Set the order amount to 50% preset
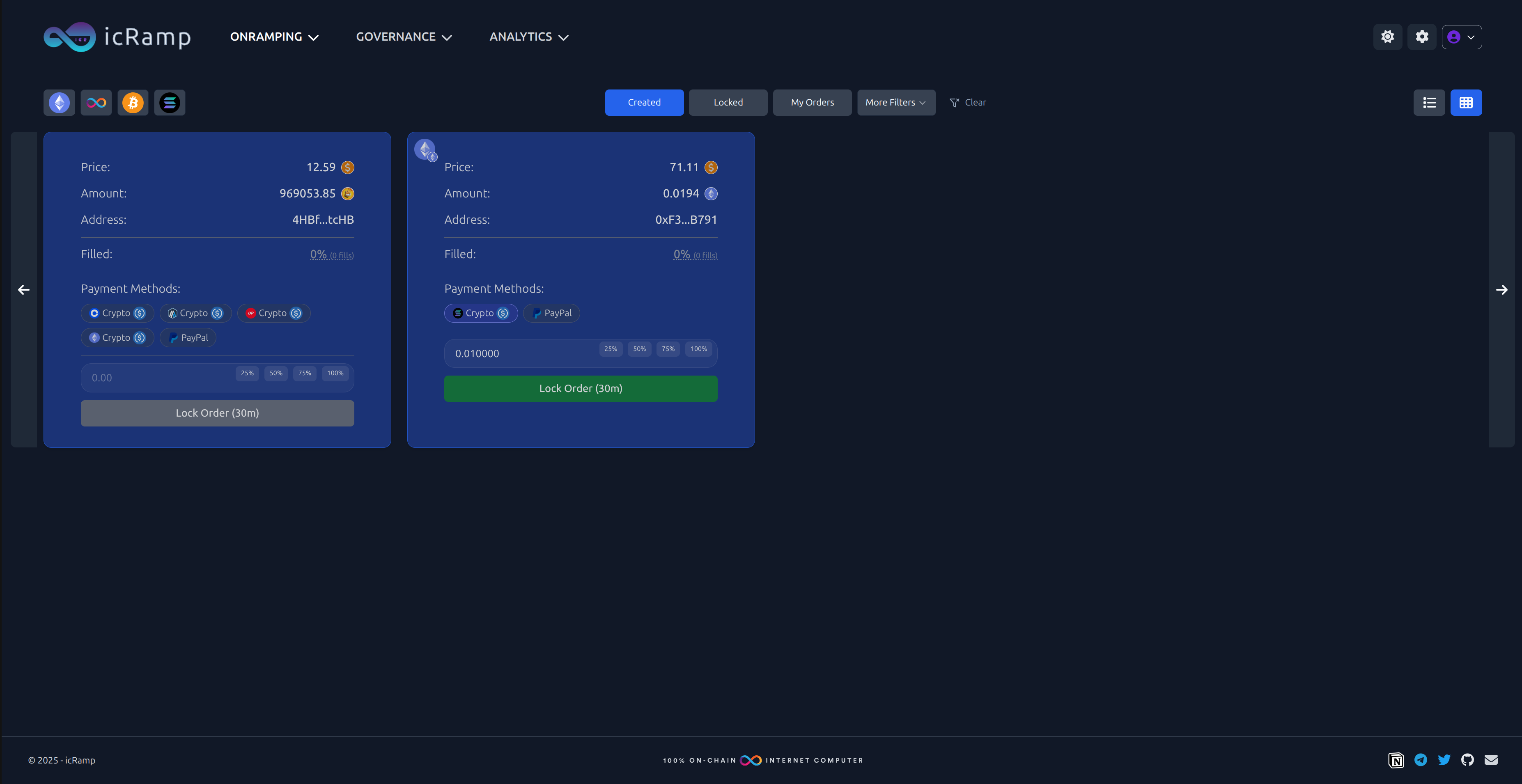Screen dimensions: 1522x784 [639, 349]
